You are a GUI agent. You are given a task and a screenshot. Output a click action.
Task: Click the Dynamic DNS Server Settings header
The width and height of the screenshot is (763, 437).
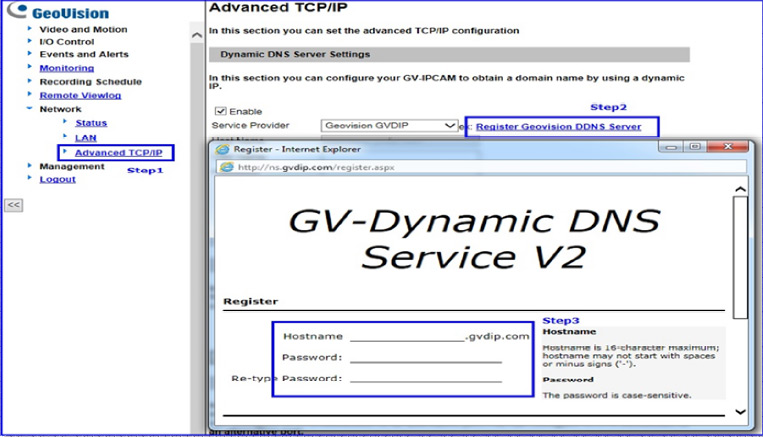(449, 55)
